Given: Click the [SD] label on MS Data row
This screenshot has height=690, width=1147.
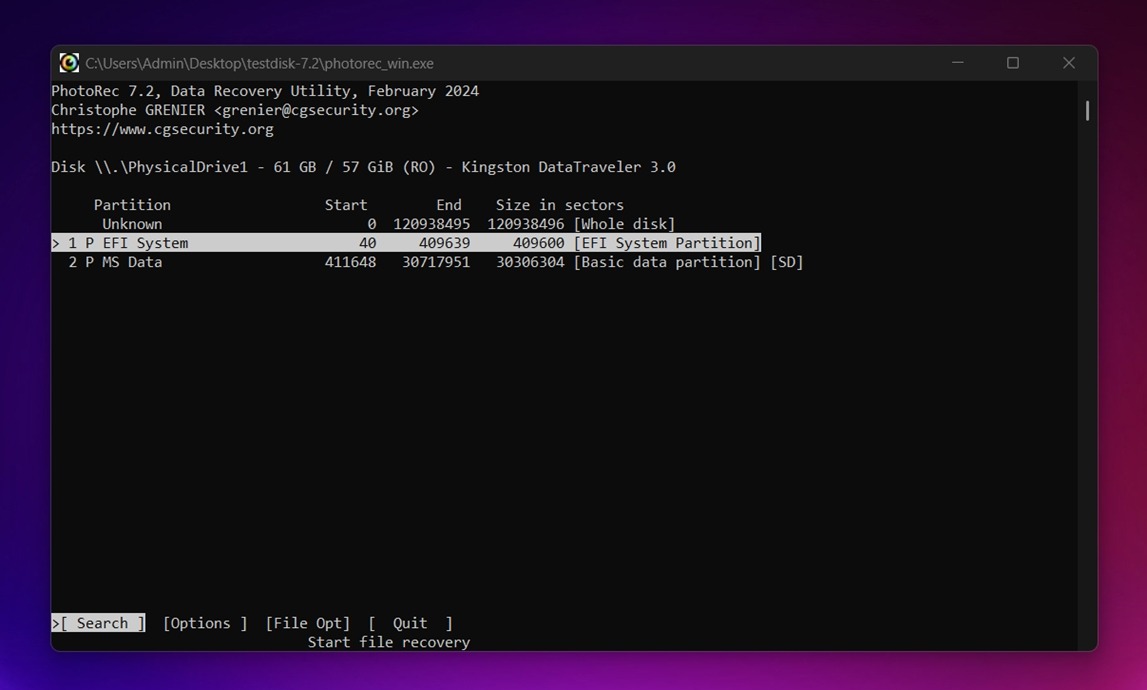Looking at the screenshot, I should coord(787,262).
